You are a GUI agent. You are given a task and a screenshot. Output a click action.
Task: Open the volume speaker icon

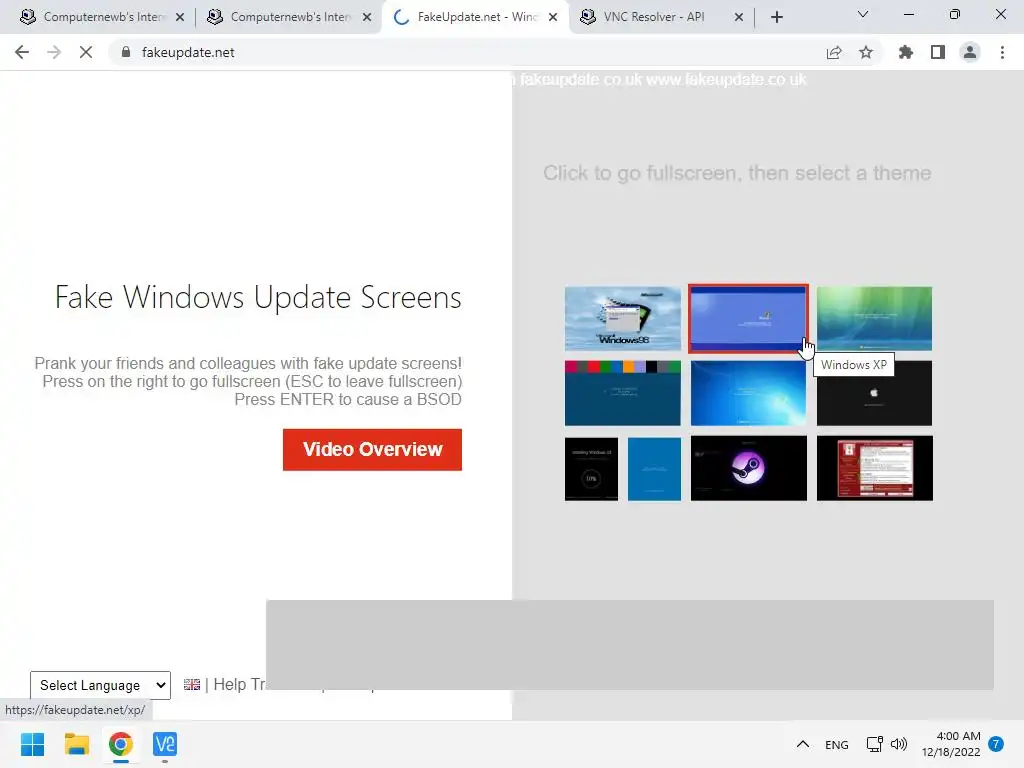point(899,744)
